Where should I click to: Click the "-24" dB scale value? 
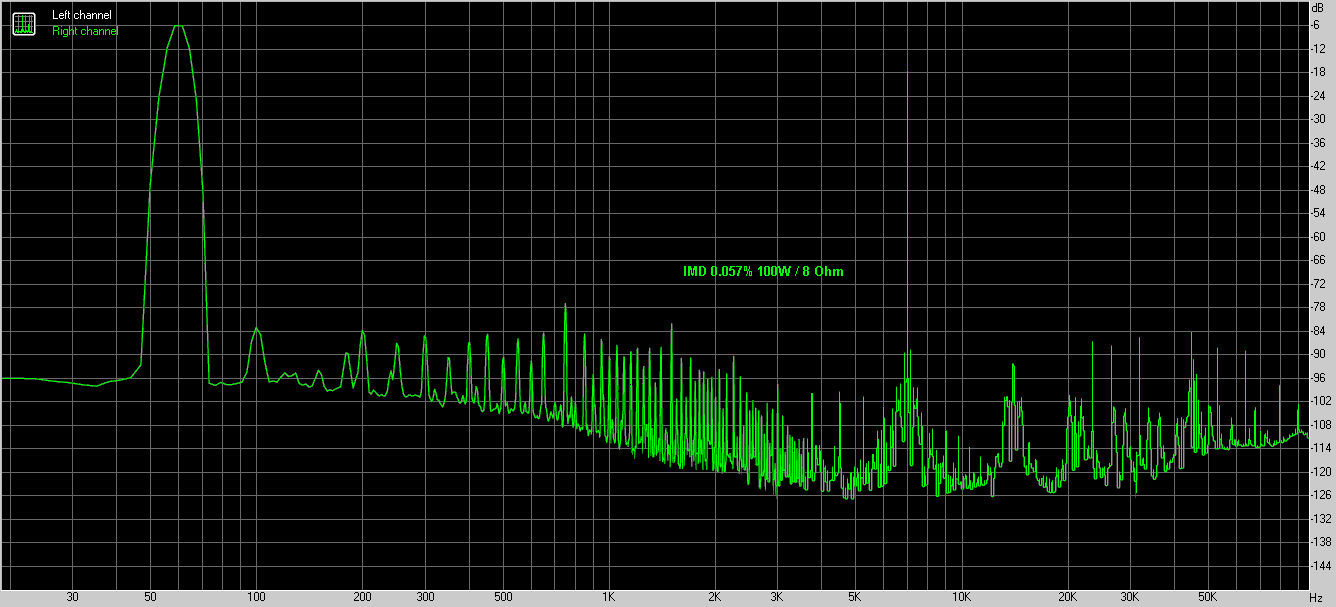[x=1319, y=96]
